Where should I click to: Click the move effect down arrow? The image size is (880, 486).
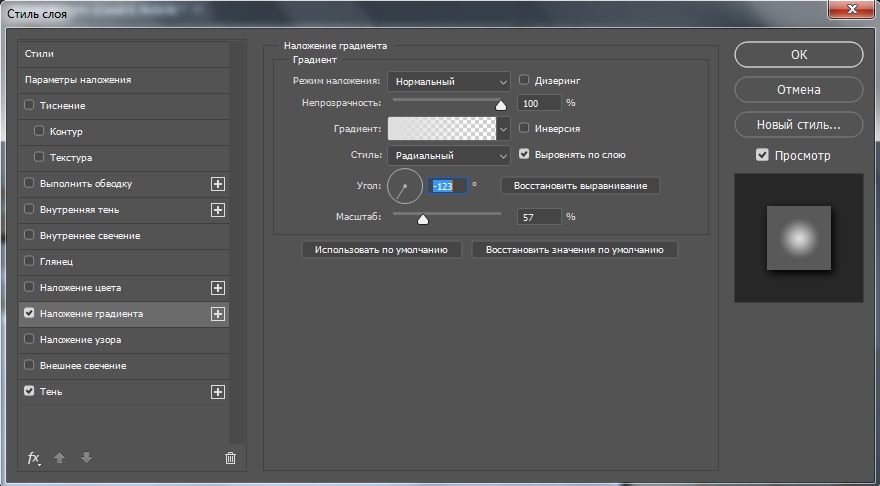click(86, 458)
